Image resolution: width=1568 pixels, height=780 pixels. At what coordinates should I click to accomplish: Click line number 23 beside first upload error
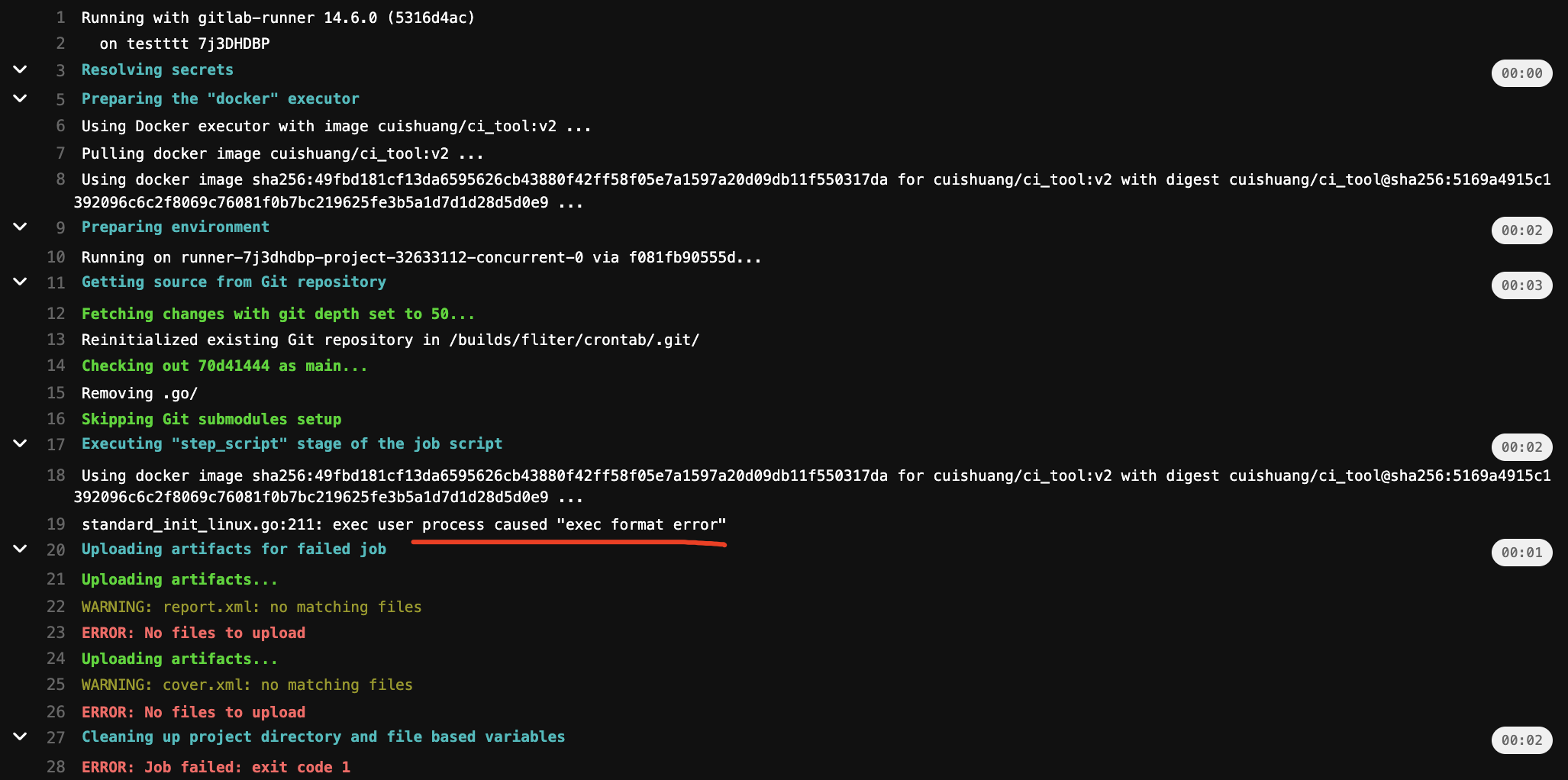coord(56,633)
